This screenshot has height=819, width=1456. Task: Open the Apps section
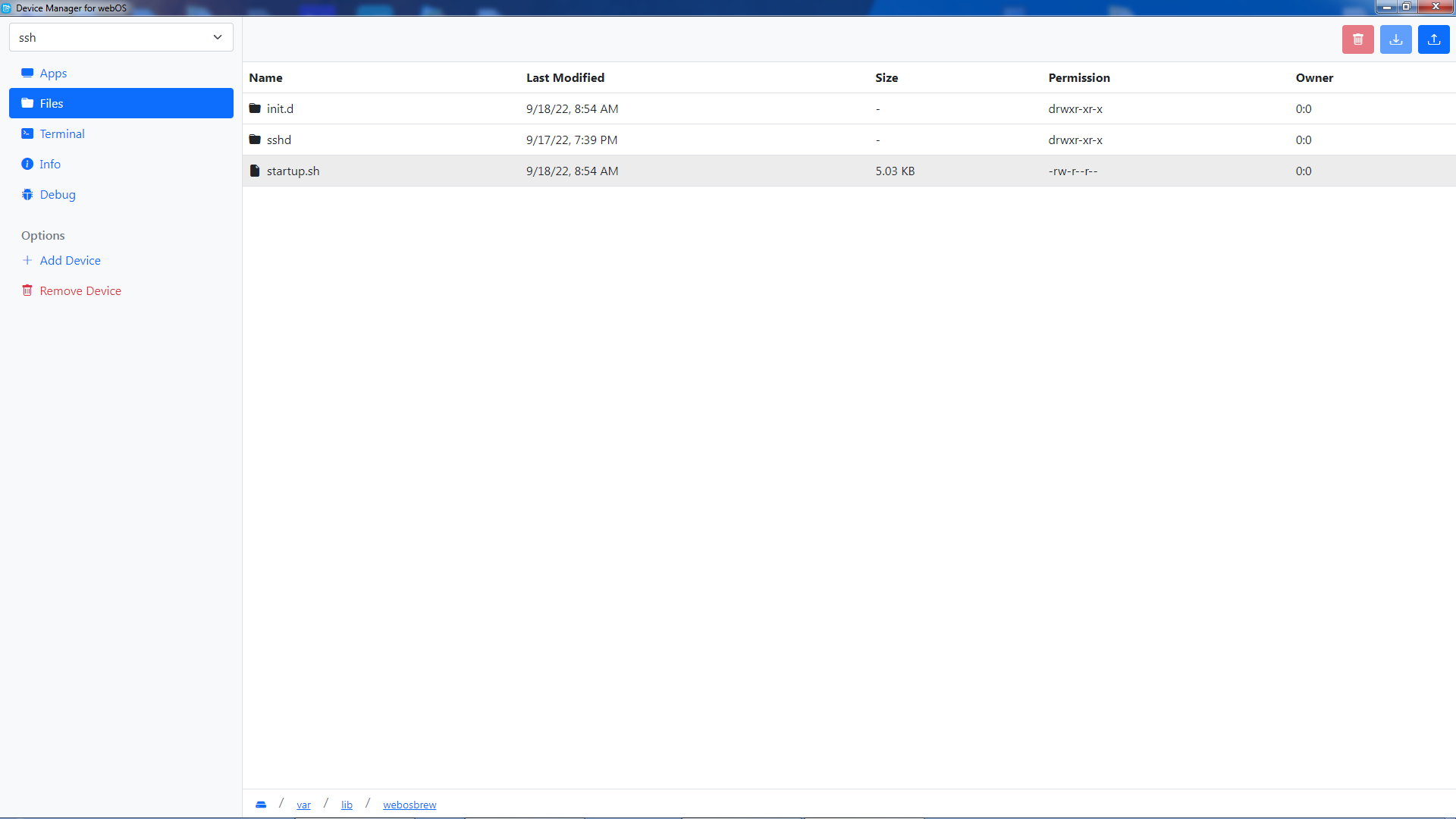coord(53,73)
